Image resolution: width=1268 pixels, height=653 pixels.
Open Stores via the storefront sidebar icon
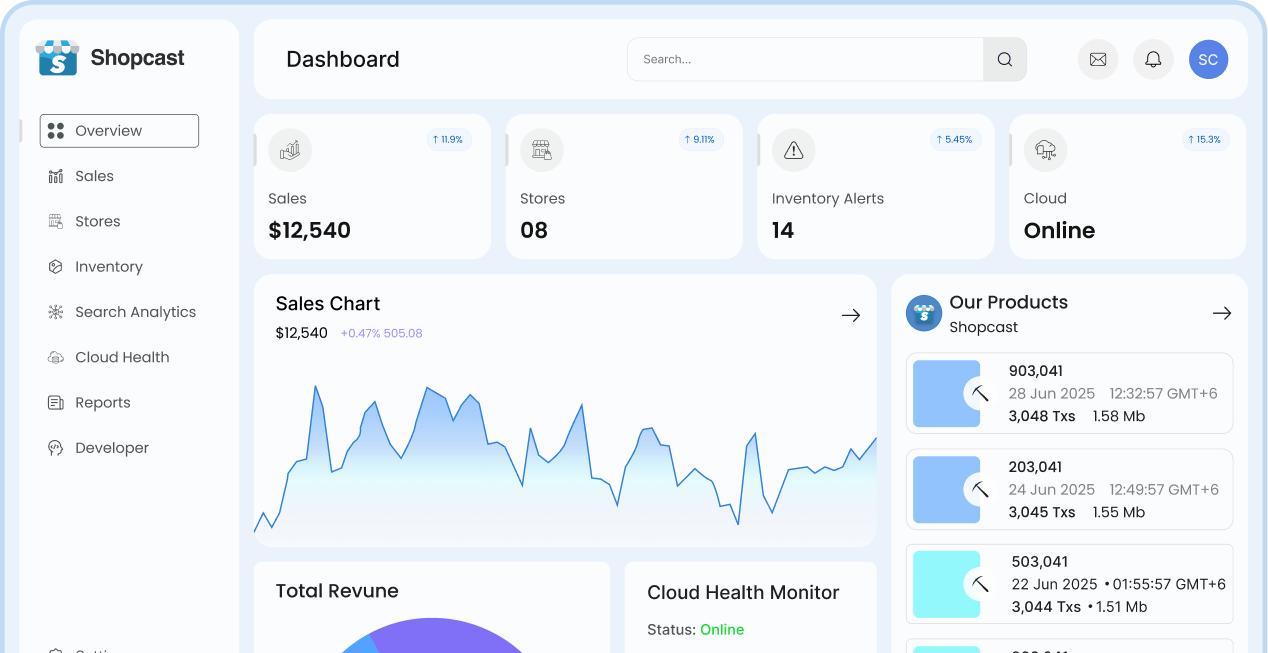tap(57, 221)
